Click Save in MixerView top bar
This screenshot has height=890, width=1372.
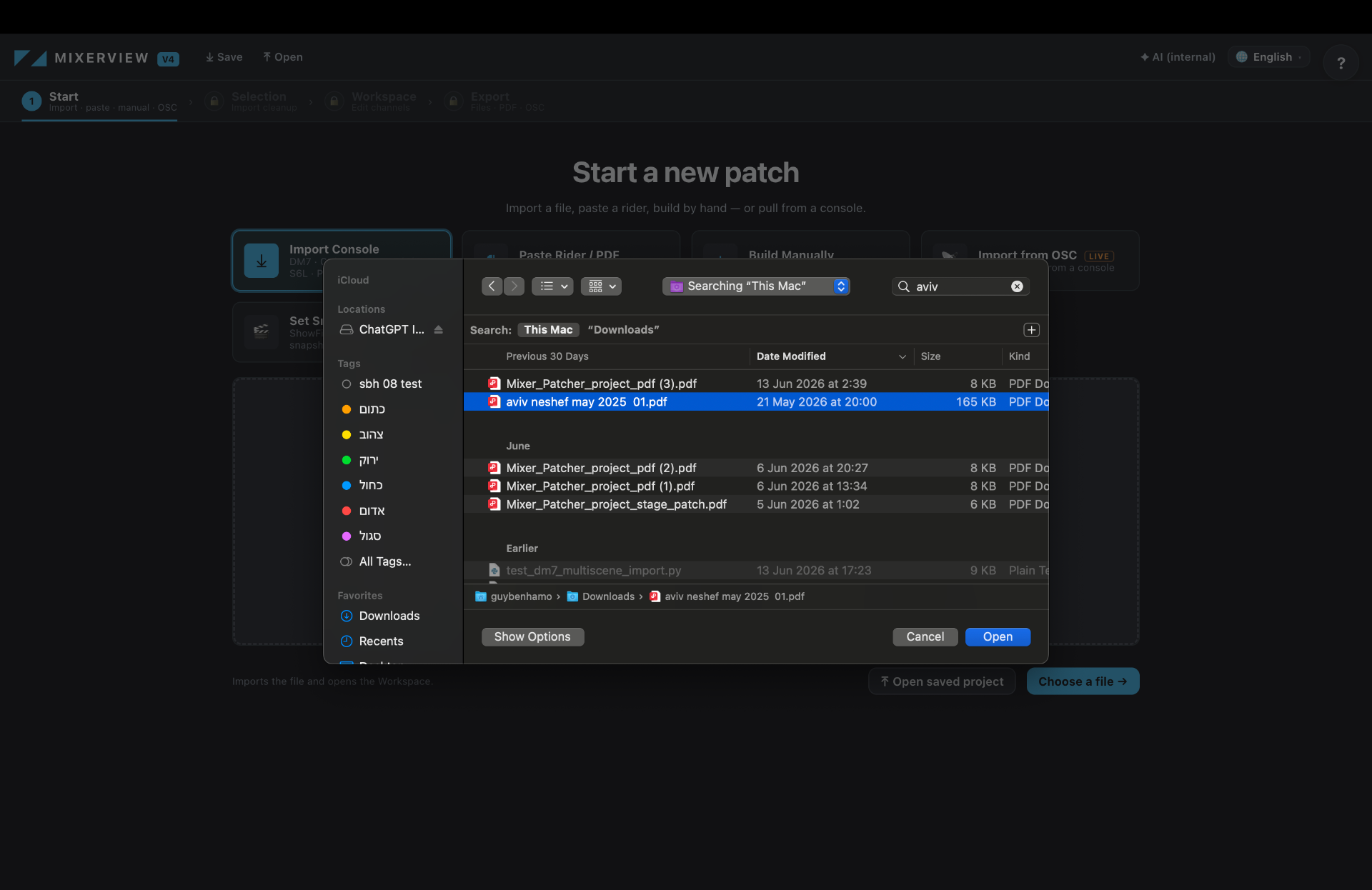tap(224, 57)
